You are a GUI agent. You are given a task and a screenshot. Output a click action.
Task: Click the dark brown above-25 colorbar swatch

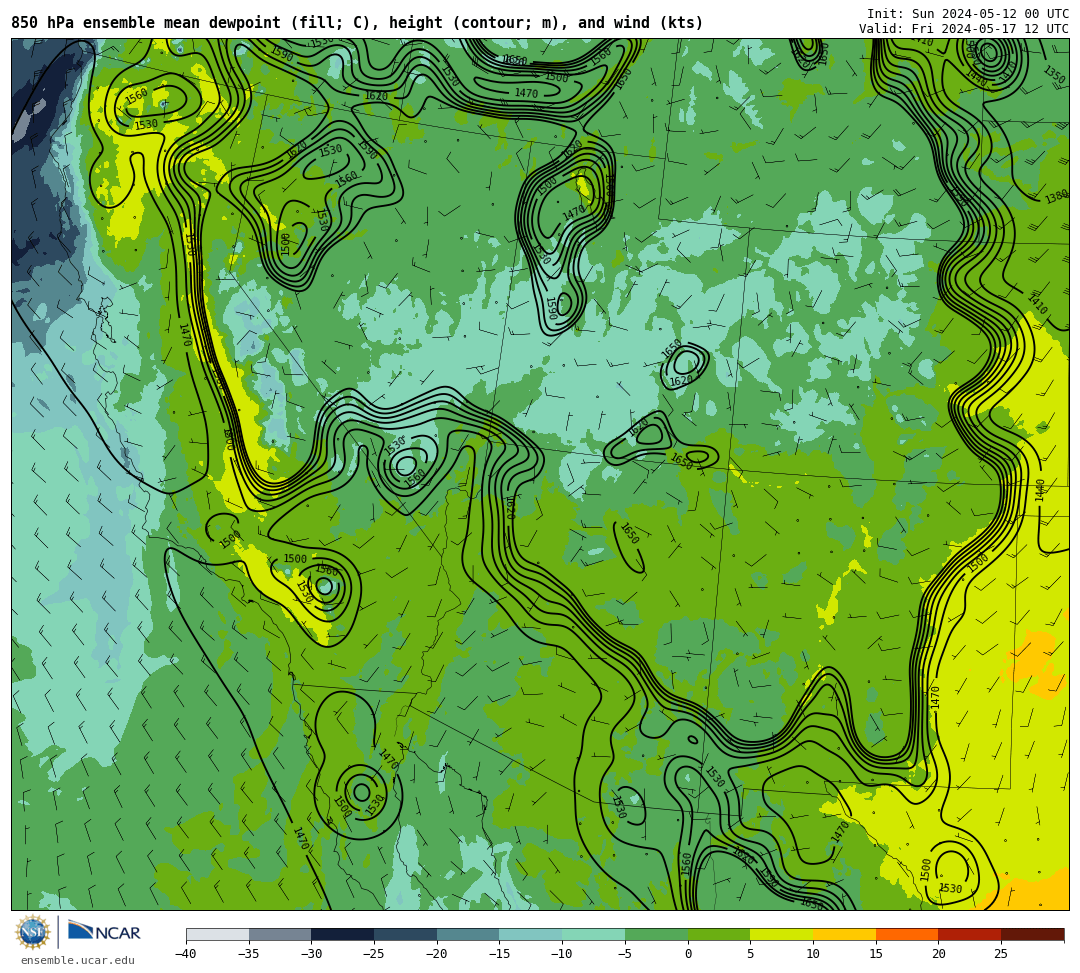point(1033,934)
